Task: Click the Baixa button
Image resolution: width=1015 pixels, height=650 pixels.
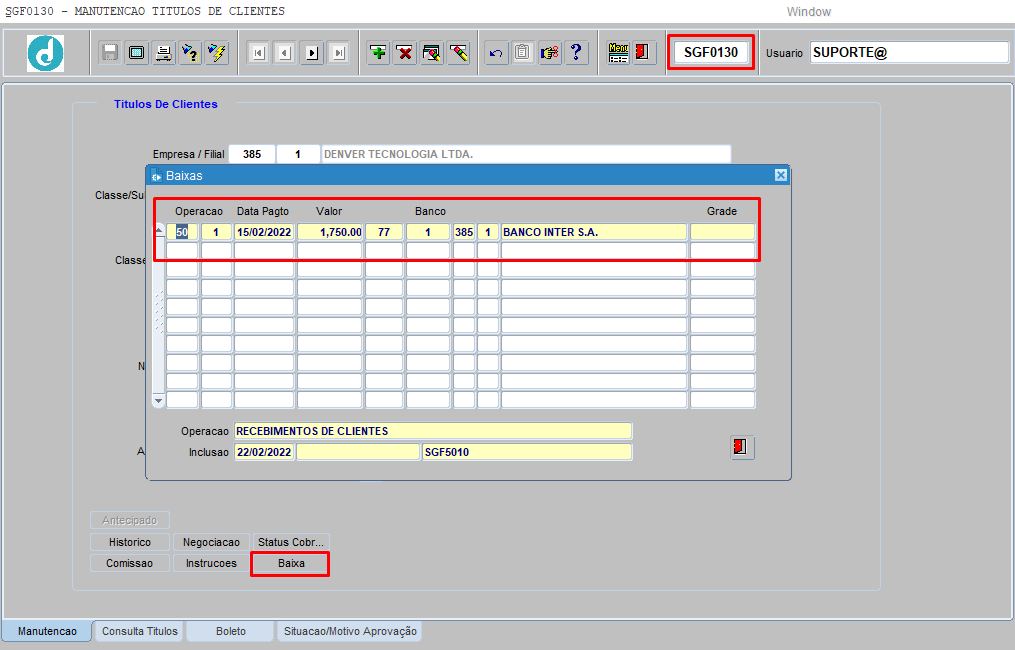Action: (291, 563)
